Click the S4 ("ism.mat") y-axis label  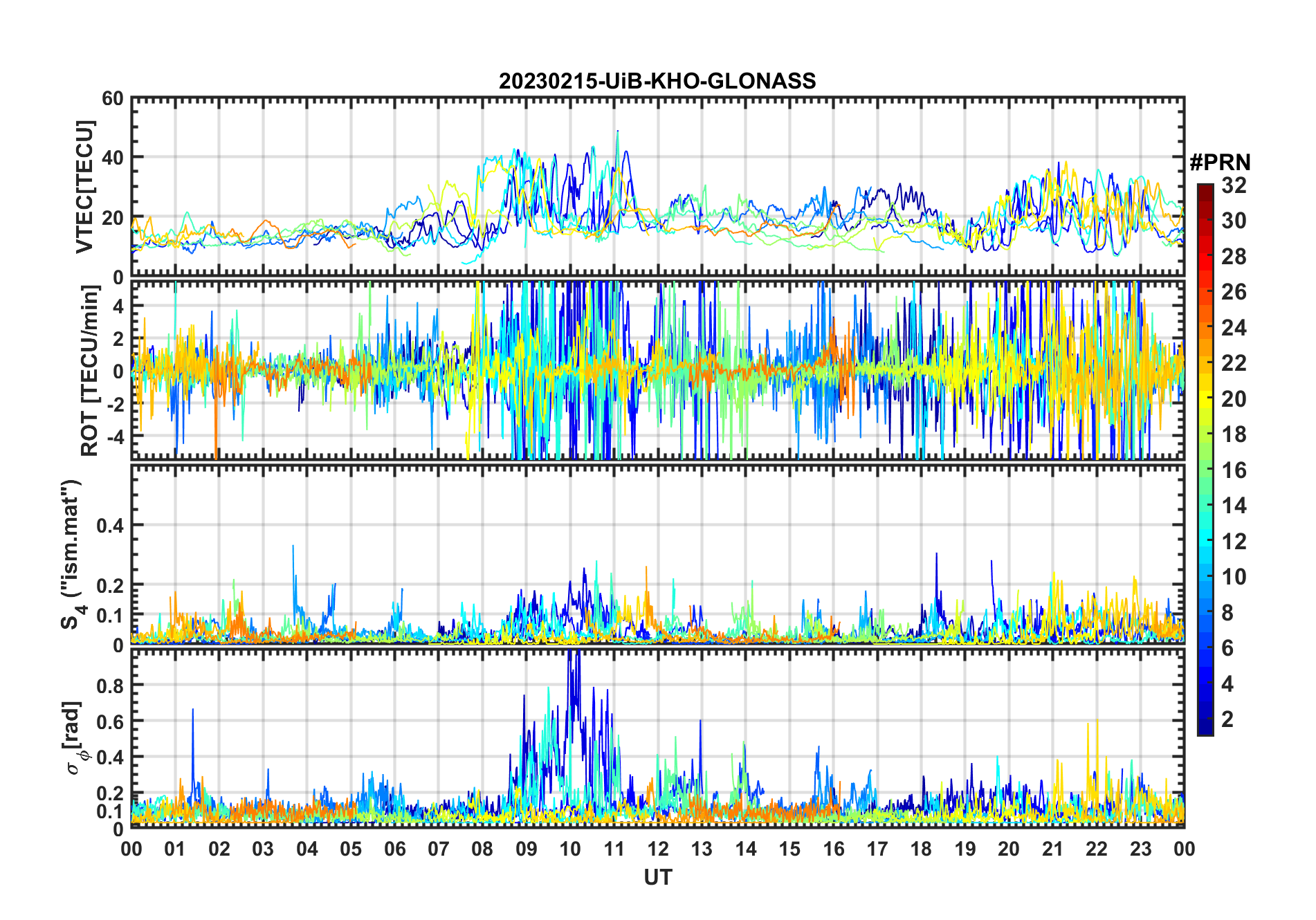pyautogui.click(x=71, y=555)
